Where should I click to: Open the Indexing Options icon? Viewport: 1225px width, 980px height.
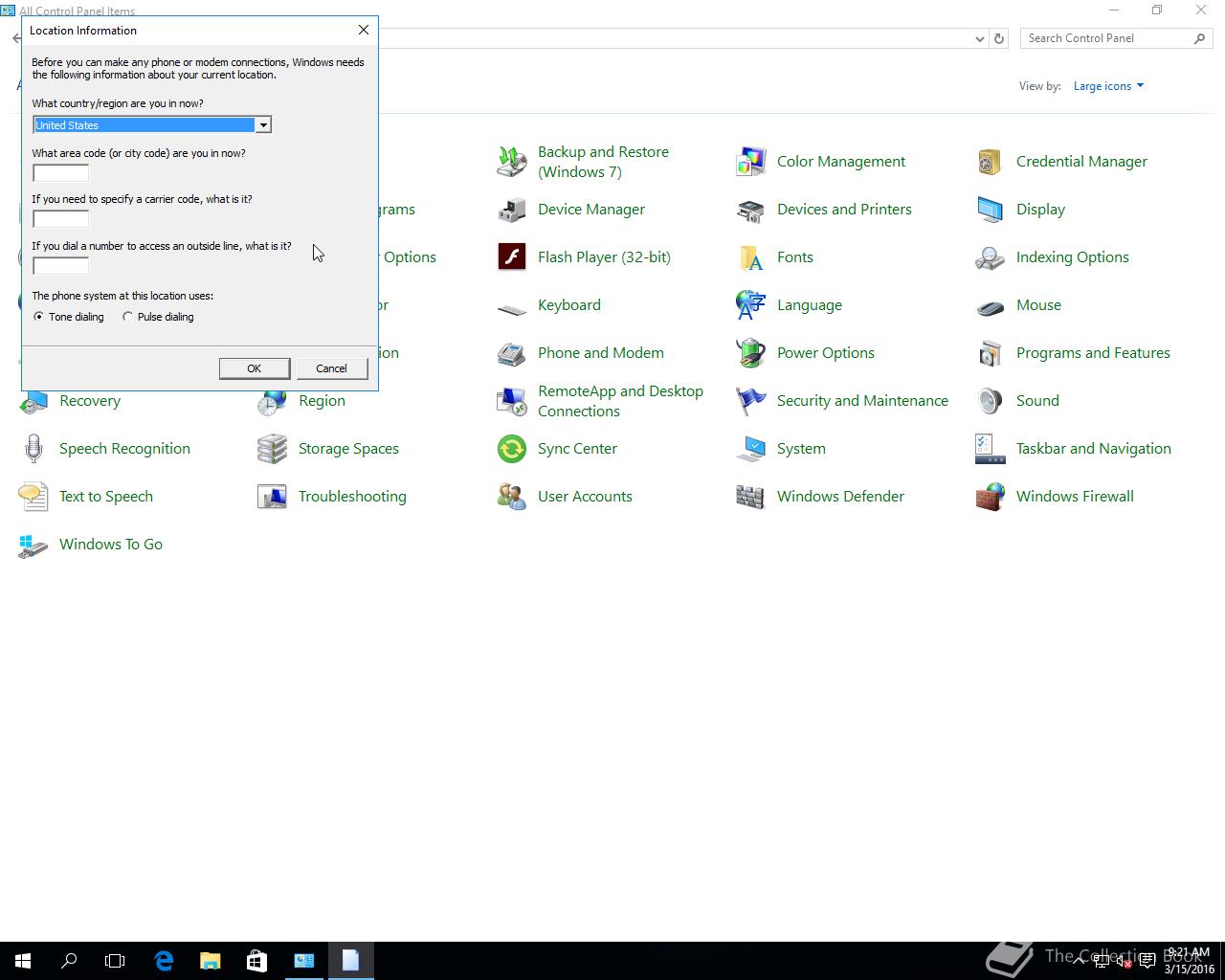(x=991, y=257)
